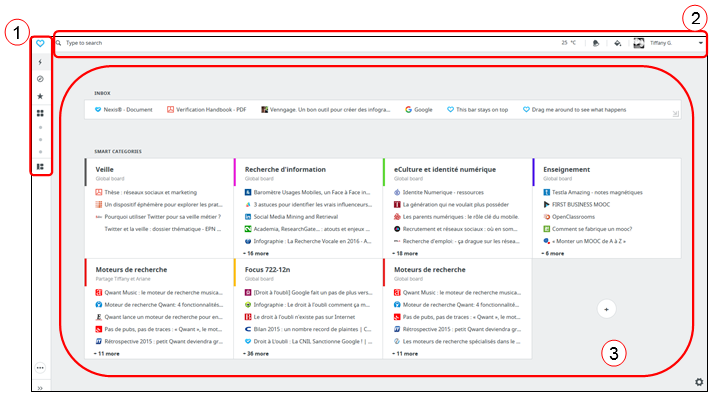Open 'Droit à L'oubli : La CNIL Sanctionne Google'
The height and width of the screenshot is (396, 715).
[308, 342]
